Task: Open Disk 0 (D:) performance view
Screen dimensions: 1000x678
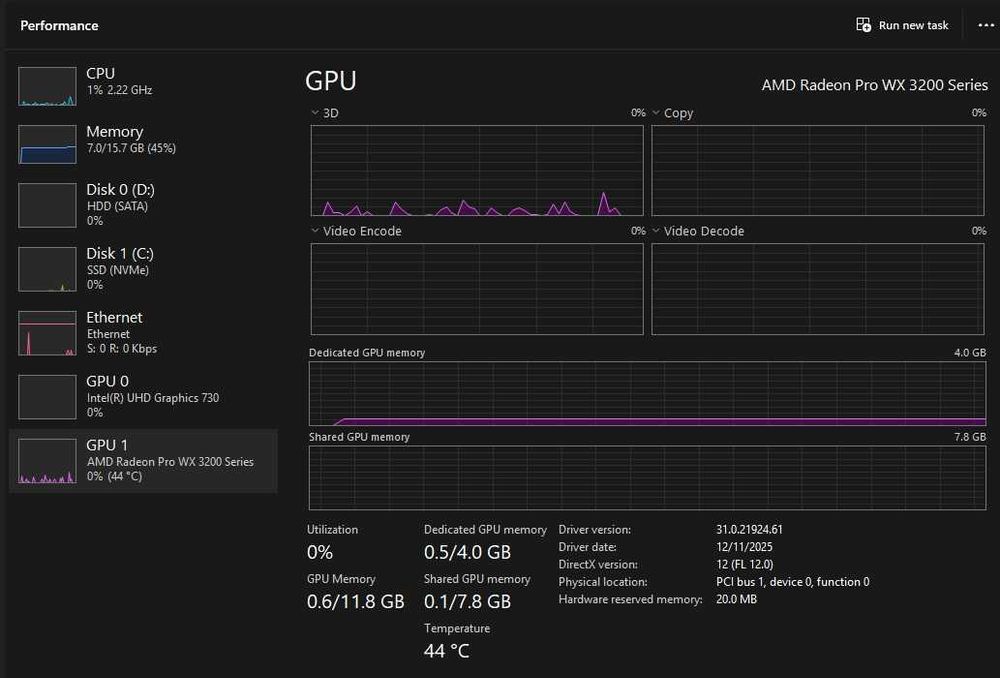Action: tap(120, 190)
